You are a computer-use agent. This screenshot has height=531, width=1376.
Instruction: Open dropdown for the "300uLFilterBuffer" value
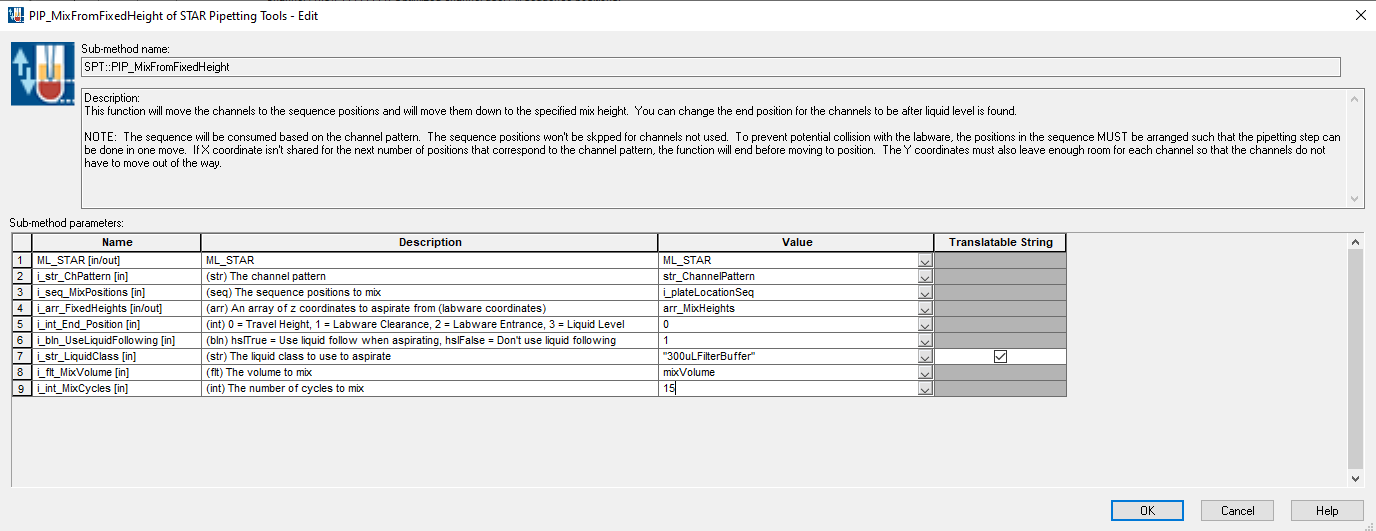click(925, 357)
